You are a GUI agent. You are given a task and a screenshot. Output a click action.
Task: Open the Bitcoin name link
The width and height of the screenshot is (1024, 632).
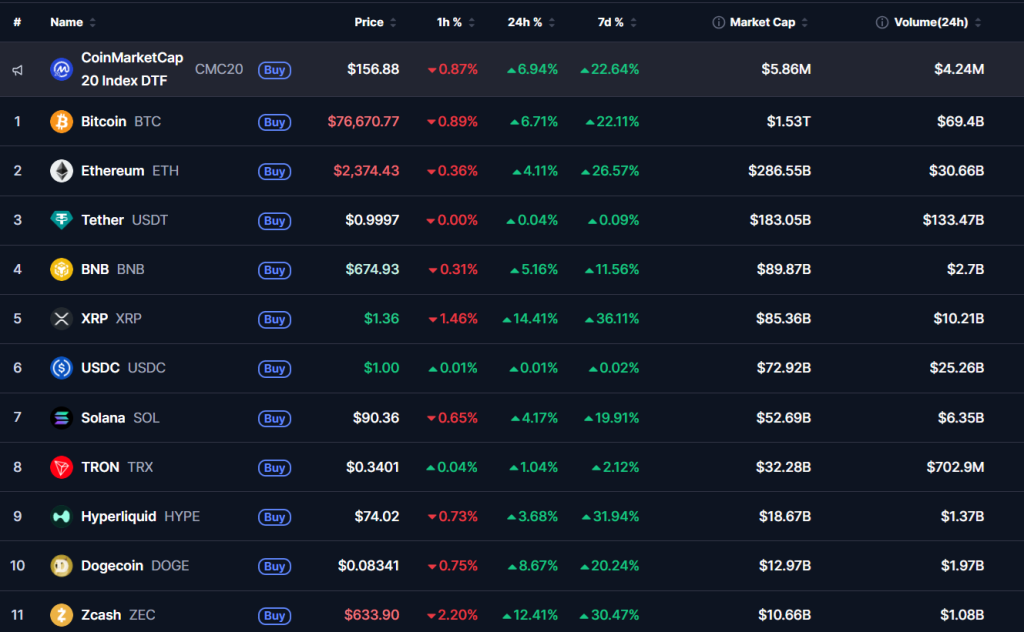pyautogui.click(x=103, y=121)
